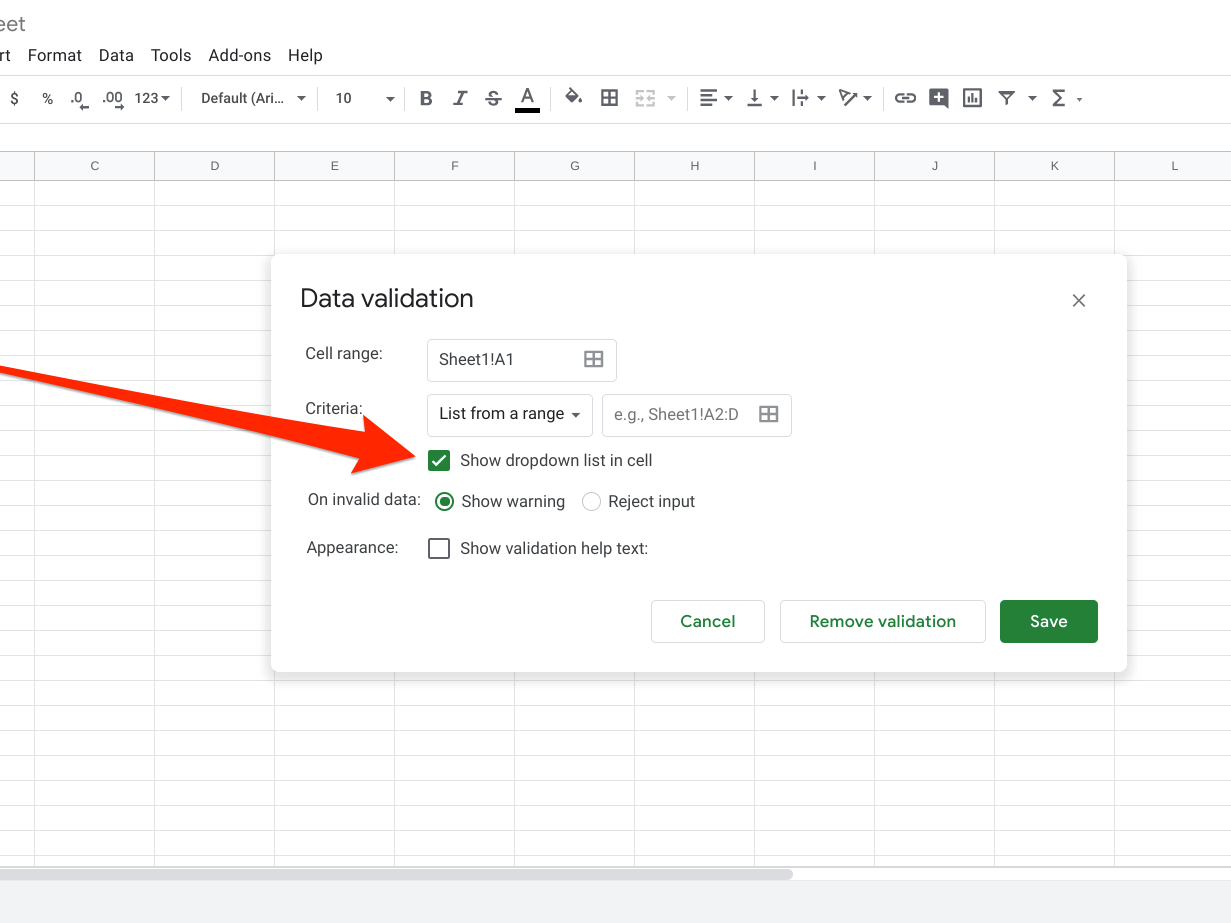Select column J header
This screenshot has width=1231, height=923.
click(935, 166)
